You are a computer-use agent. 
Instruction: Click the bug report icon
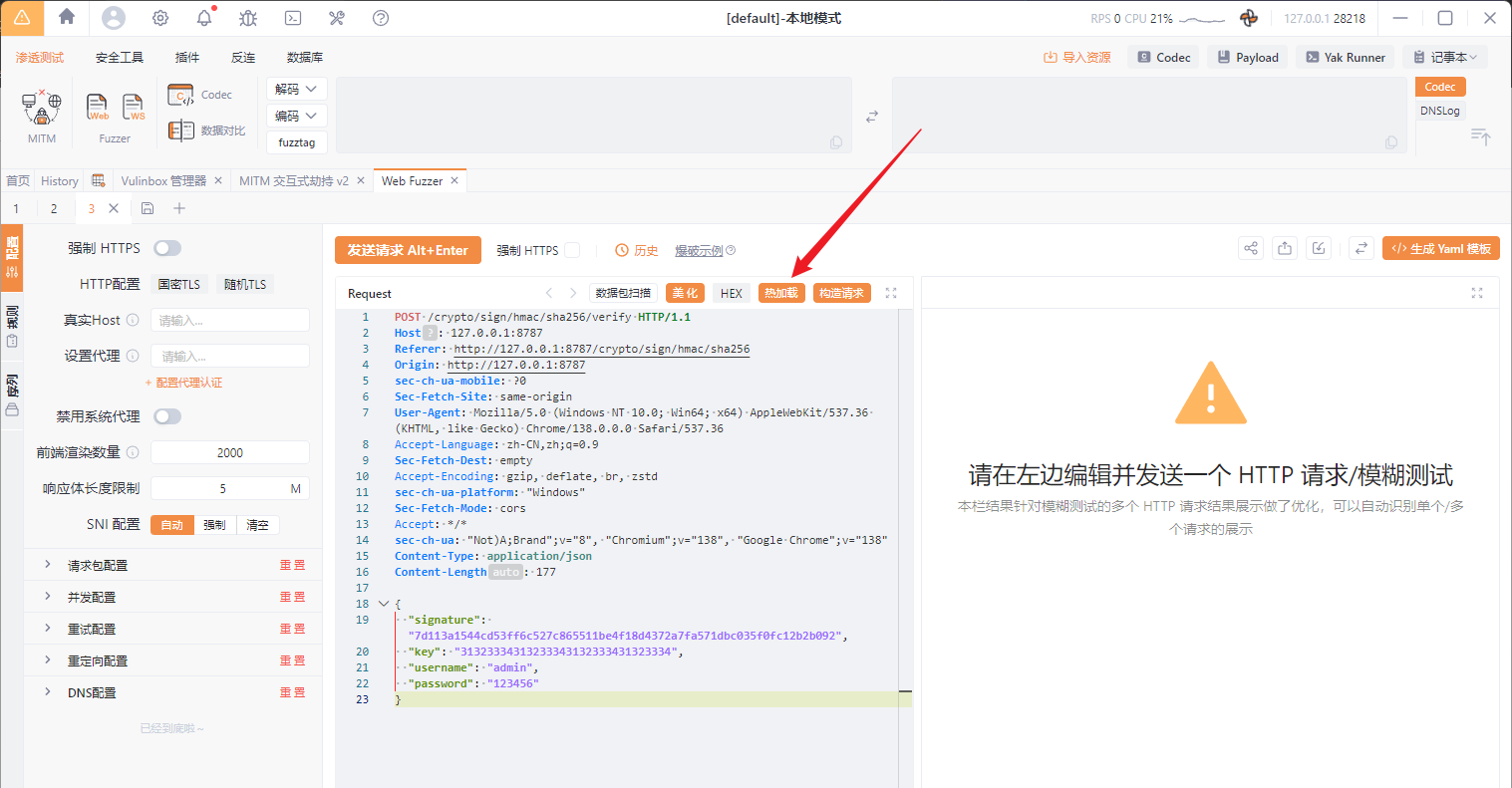[248, 18]
